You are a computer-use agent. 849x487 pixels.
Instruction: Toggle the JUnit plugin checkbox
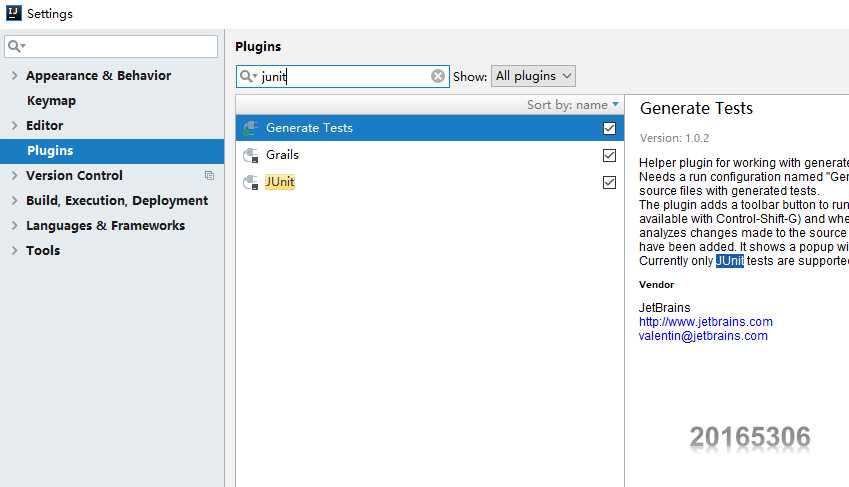pyautogui.click(x=609, y=182)
